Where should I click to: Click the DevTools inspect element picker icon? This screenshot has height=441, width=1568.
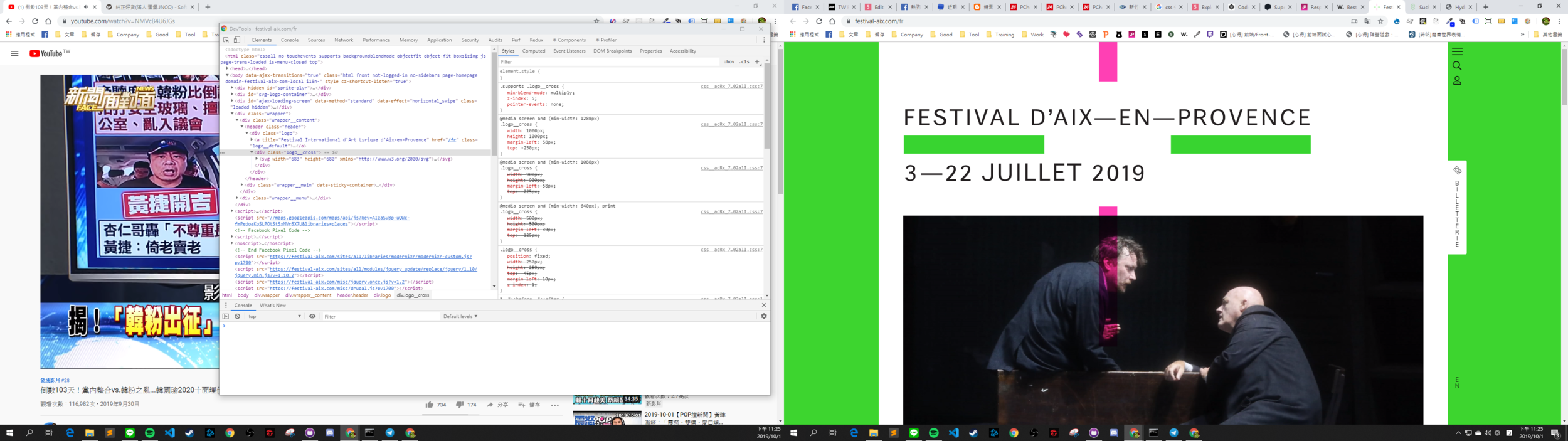[x=226, y=40]
